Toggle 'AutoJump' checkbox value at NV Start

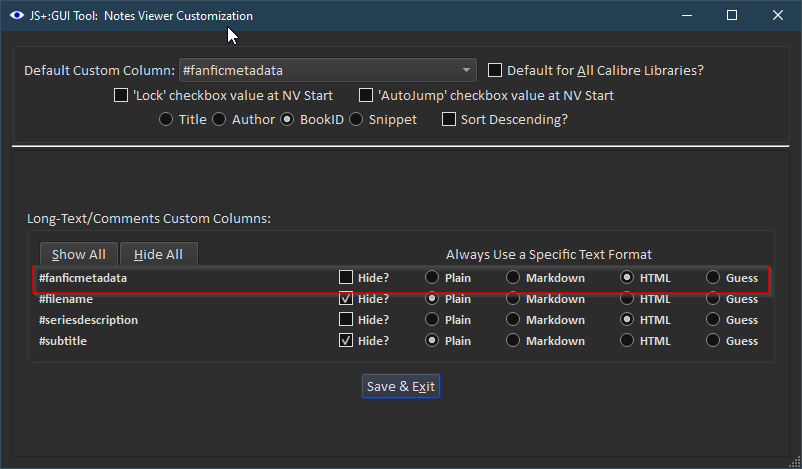coord(366,96)
